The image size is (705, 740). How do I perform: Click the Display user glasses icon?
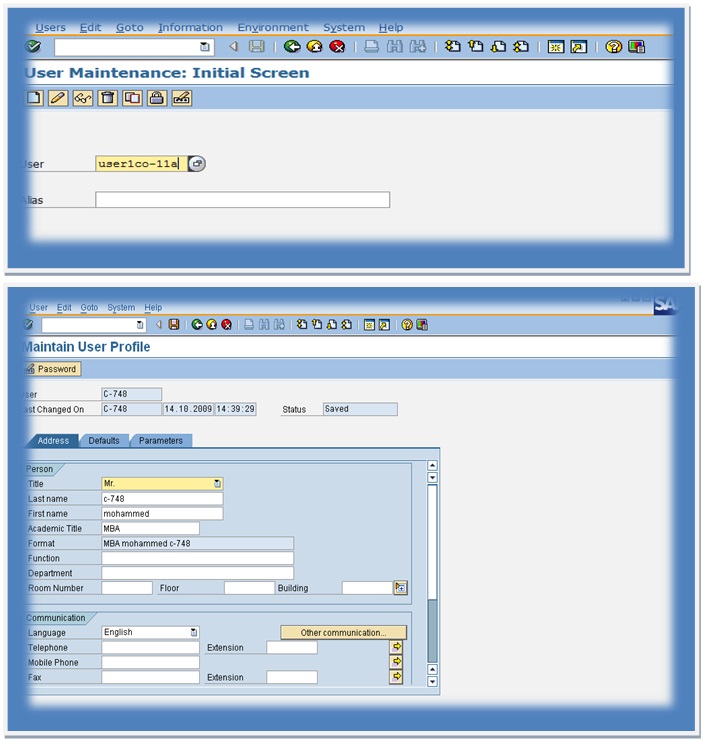[x=83, y=98]
